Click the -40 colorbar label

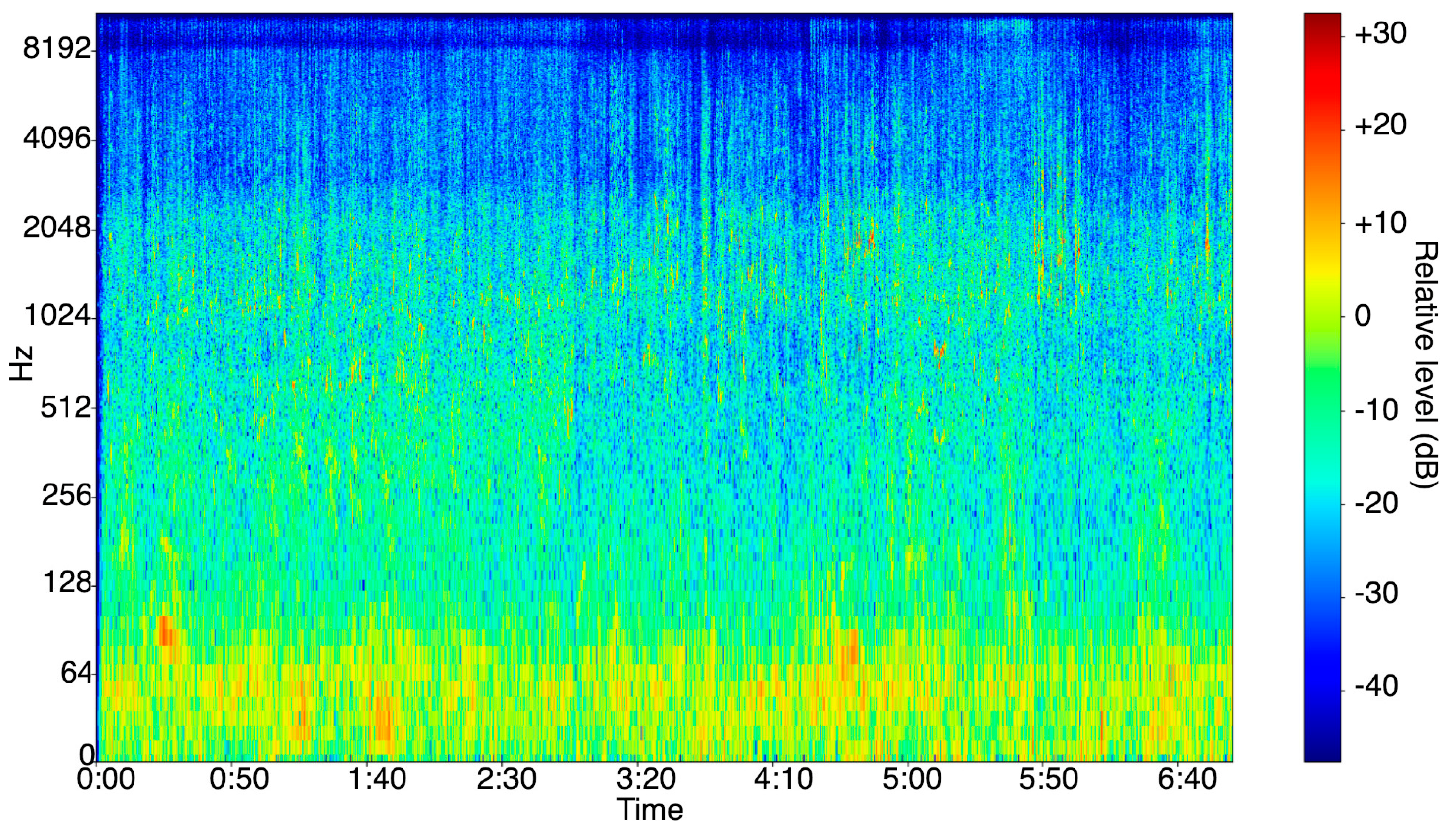tap(1377, 686)
